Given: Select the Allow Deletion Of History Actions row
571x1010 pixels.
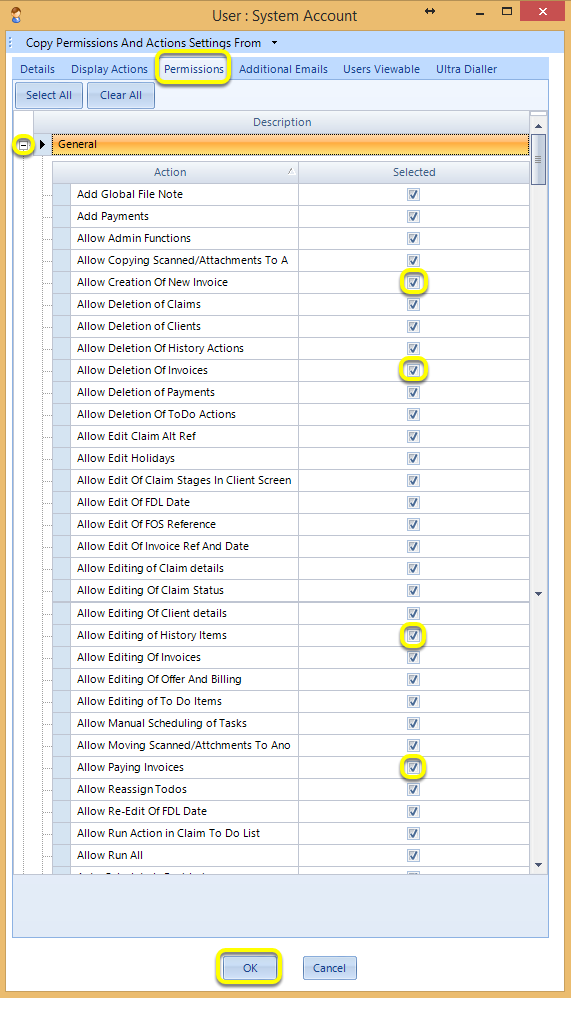Looking at the screenshot, I should pos(291,348).
